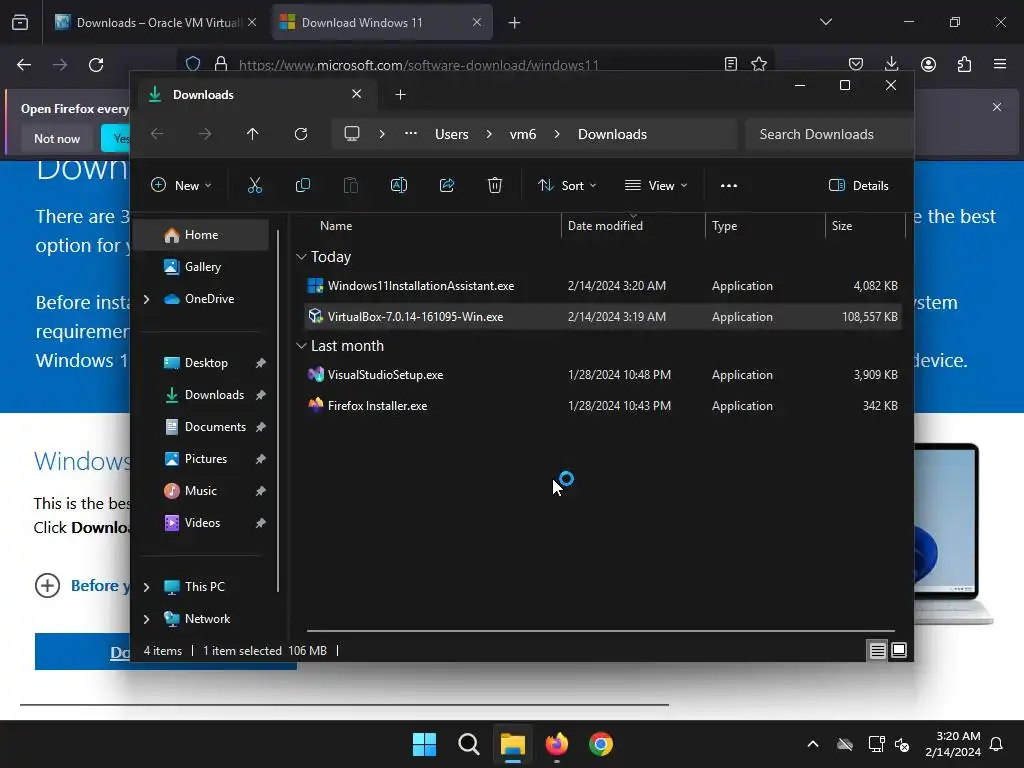Screen dimensions: 1024x768
Task: Click vm6 in the address breadcrumb
Action: point(523,134)
